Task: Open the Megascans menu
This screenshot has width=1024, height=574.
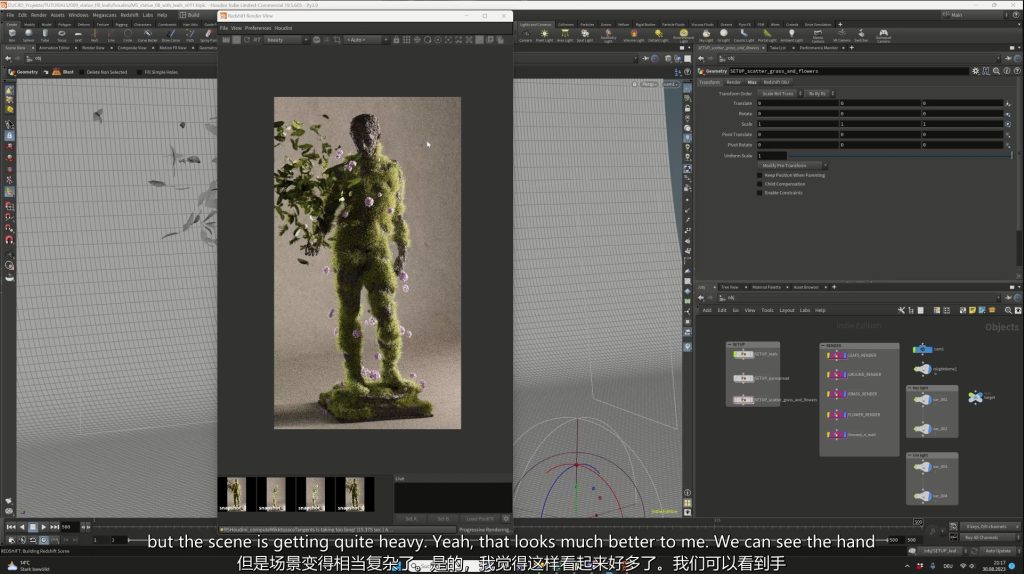Action: click(104, 14)
